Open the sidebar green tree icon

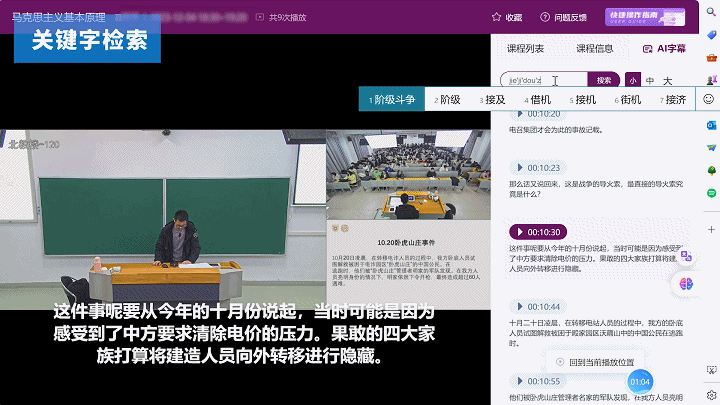coord(711,170)
